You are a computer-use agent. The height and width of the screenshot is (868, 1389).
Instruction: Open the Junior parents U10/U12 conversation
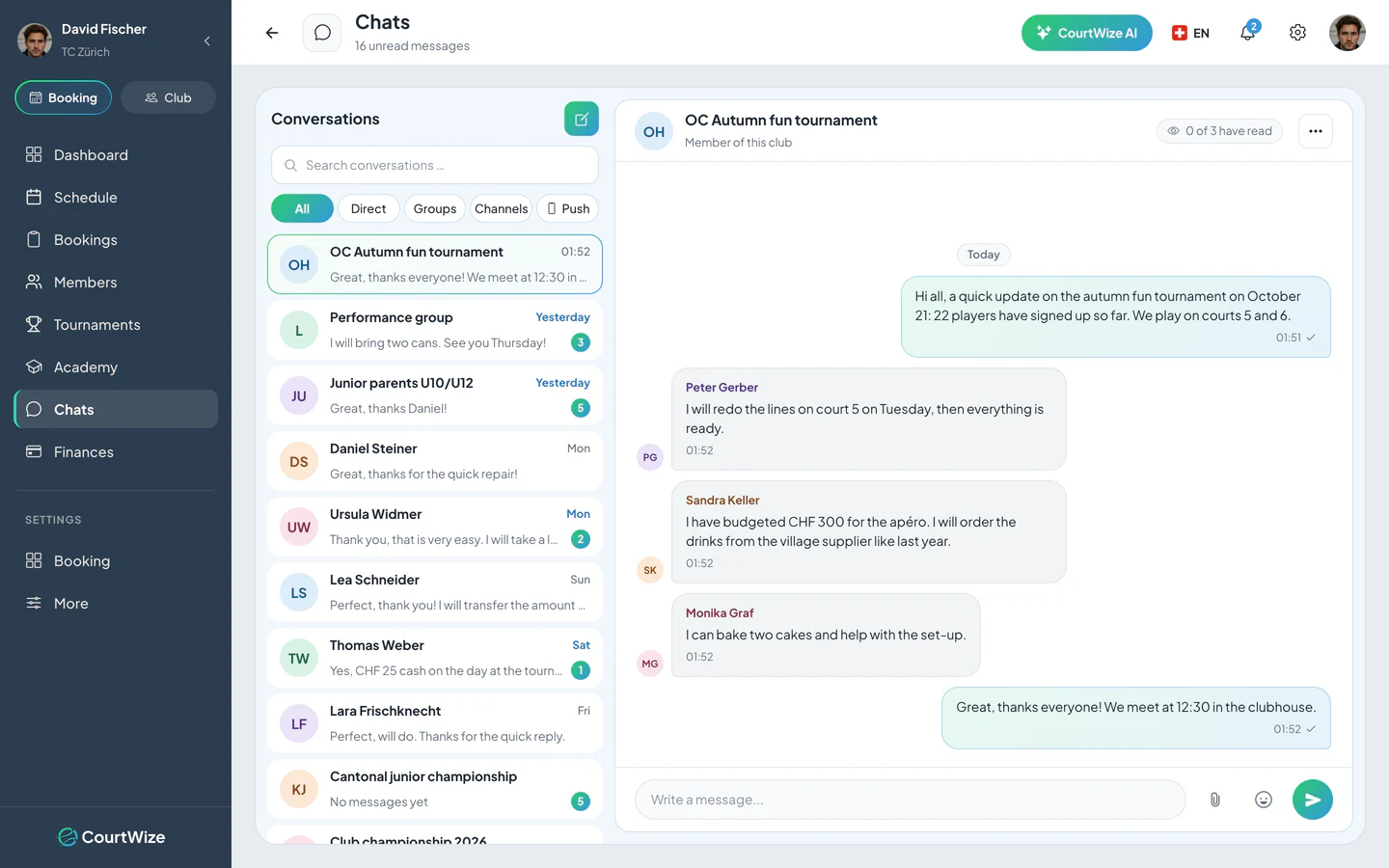pos(435,395)
